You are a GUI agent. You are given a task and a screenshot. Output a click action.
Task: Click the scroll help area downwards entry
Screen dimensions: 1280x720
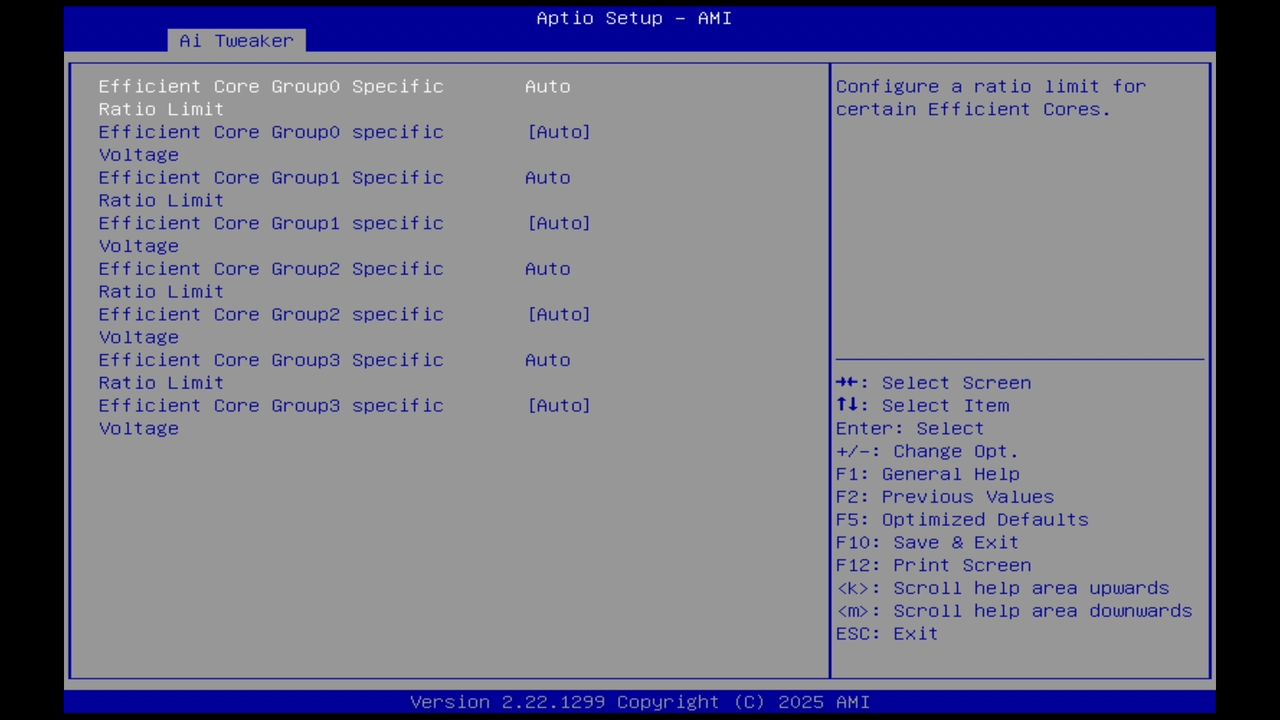pos(1014,610)
